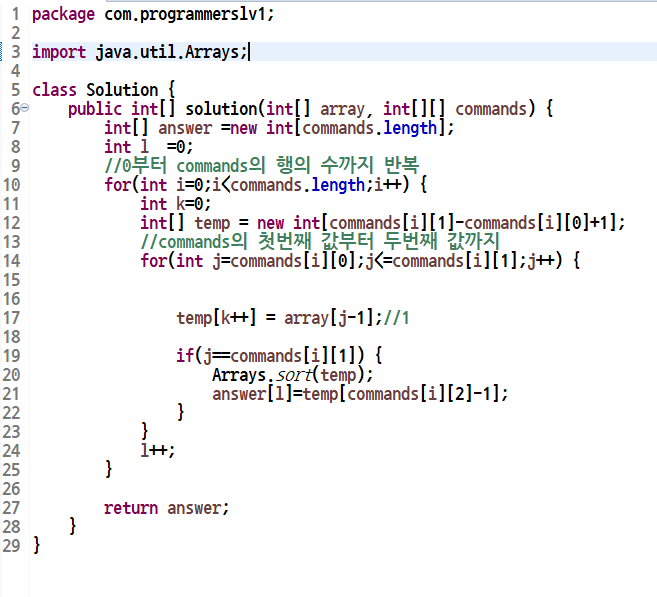This screenshot has width=657, height=597.
Task: Click 'for' keyword on line 14
Action: coord(154,261)
